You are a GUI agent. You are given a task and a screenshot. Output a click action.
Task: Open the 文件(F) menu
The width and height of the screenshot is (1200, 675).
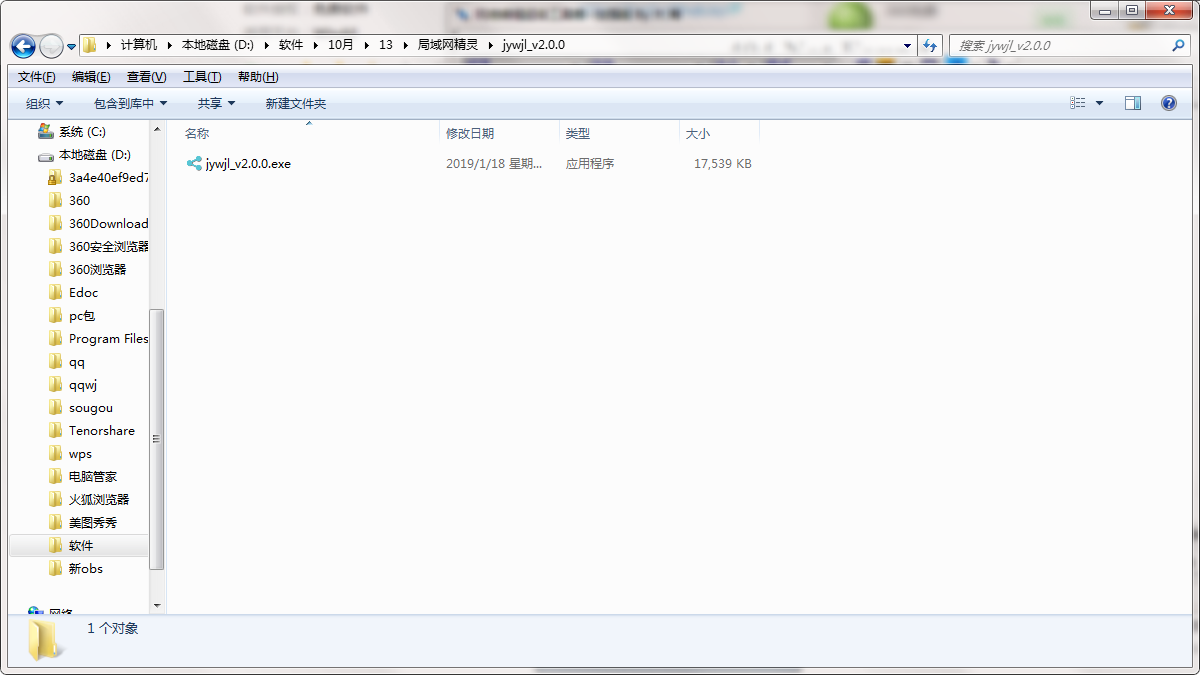[37, 77]
